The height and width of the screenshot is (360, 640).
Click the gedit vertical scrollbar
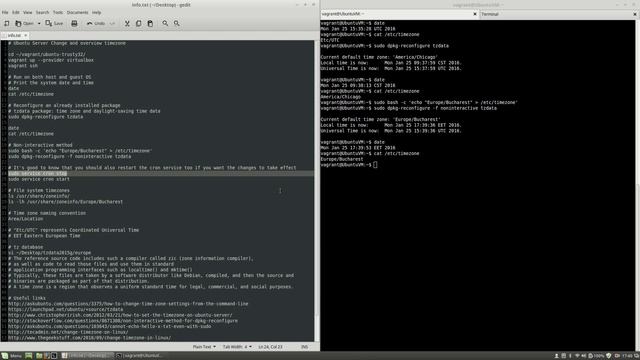(317, 190)
